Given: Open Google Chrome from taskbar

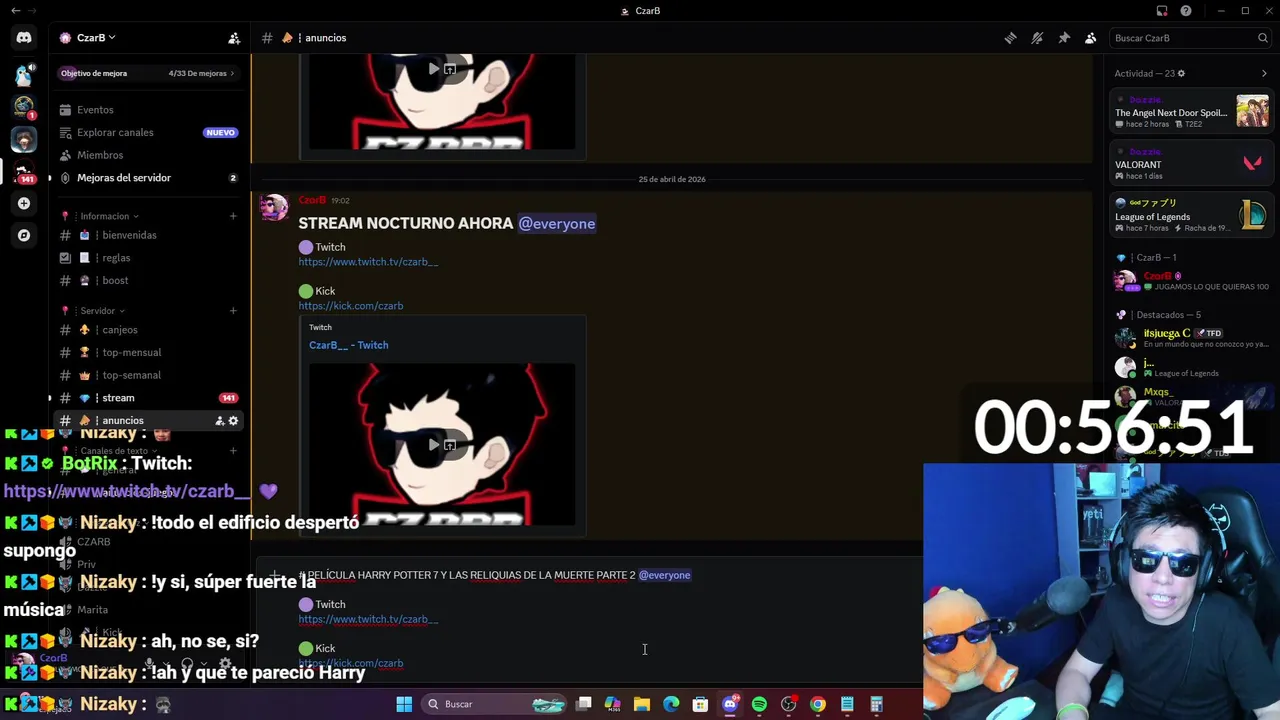Looking at the screenshot, I should coord(818,704).
